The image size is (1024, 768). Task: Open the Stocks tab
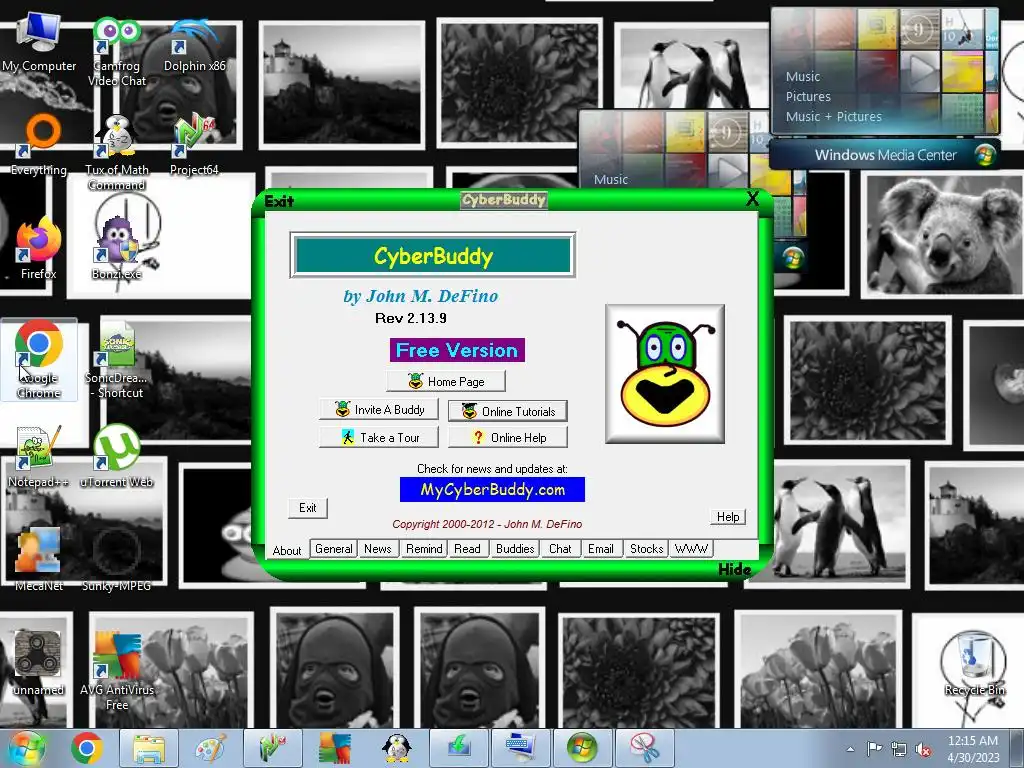(647, 549)
